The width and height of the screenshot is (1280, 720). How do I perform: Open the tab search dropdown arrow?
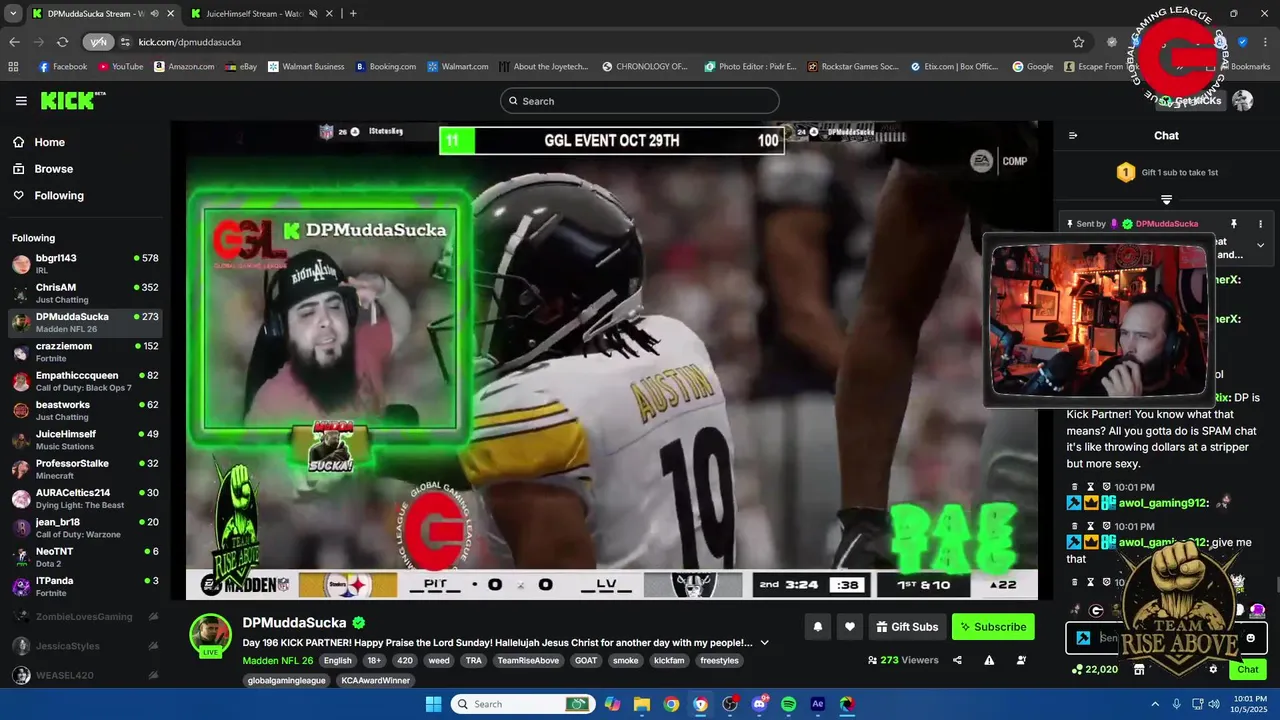pyautogui.click(x=13, y=14)
